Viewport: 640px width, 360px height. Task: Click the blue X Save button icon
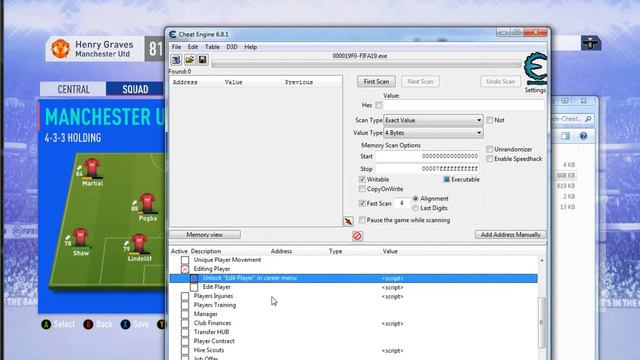125,324
